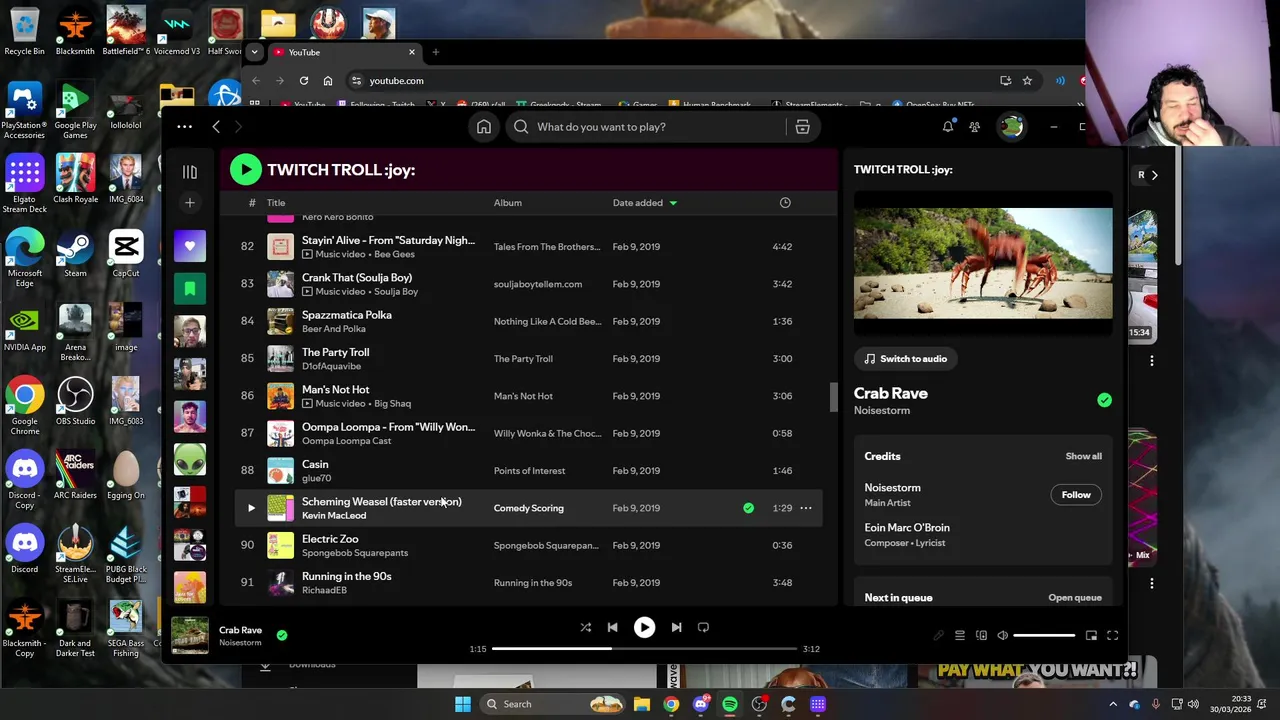Select Man's Not Hot track

(529, 396)
